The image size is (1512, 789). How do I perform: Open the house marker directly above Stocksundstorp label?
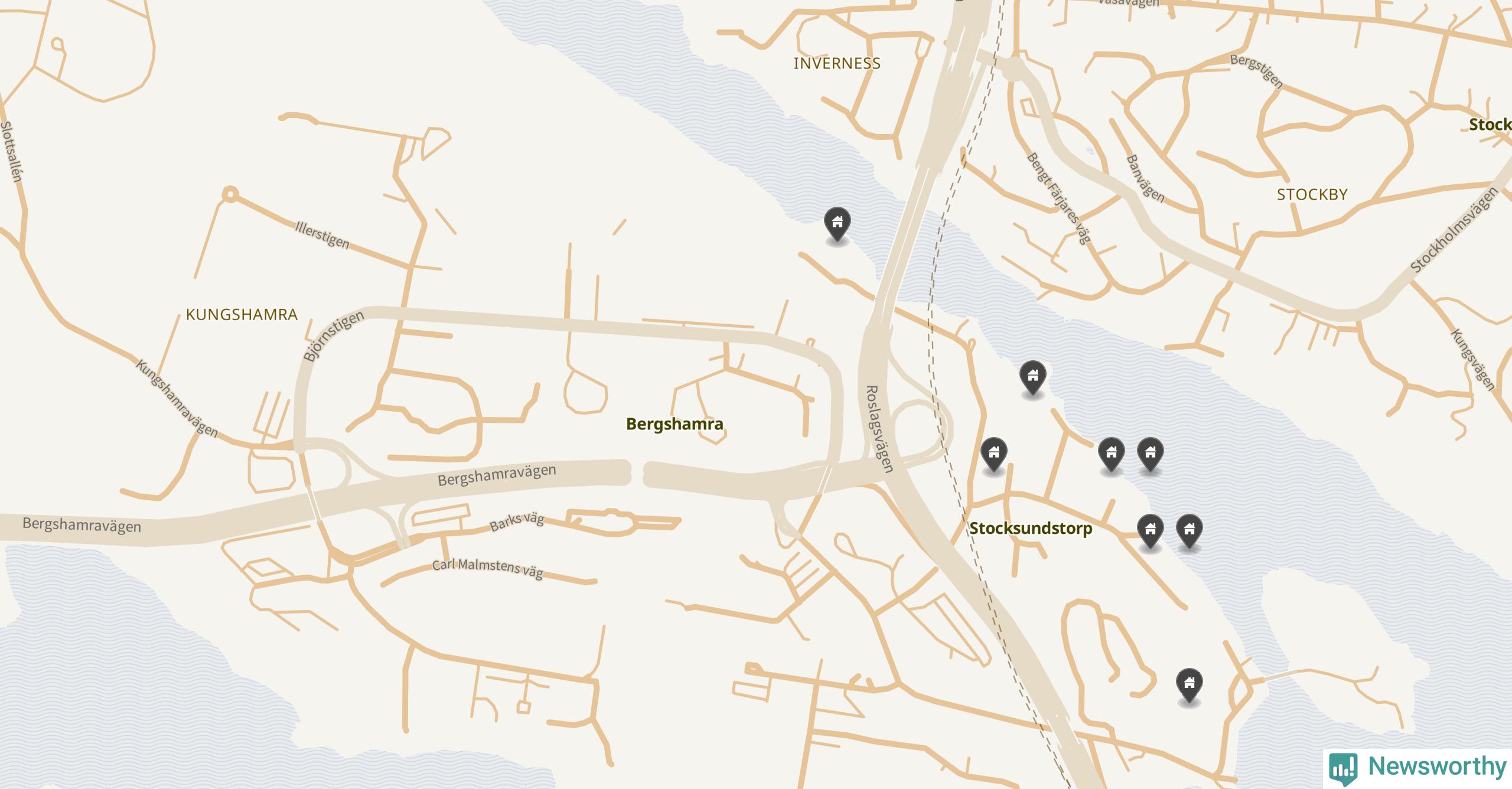click(x=993, y=455)
